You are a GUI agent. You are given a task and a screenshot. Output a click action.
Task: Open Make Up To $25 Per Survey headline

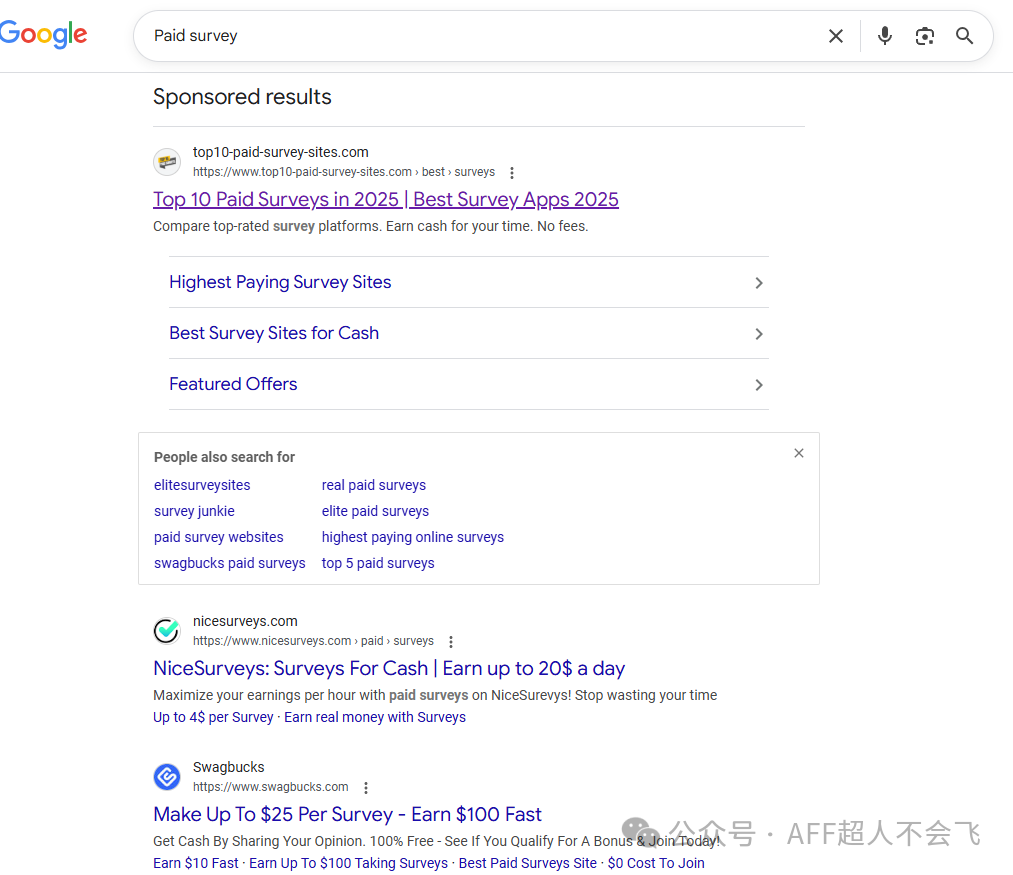click(347, 814)
